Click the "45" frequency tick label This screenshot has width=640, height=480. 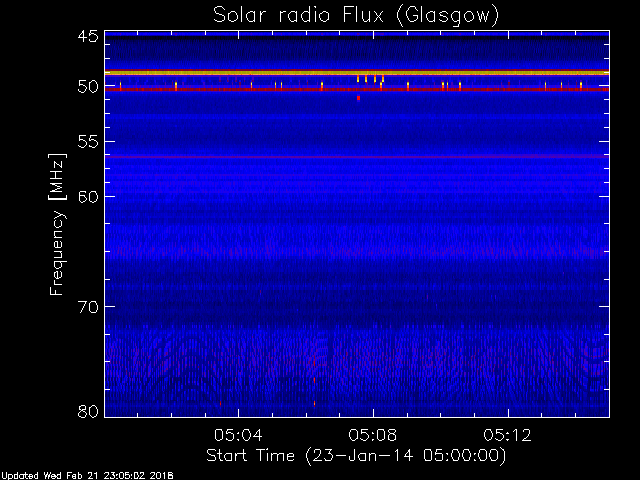[x=88, y=36]
